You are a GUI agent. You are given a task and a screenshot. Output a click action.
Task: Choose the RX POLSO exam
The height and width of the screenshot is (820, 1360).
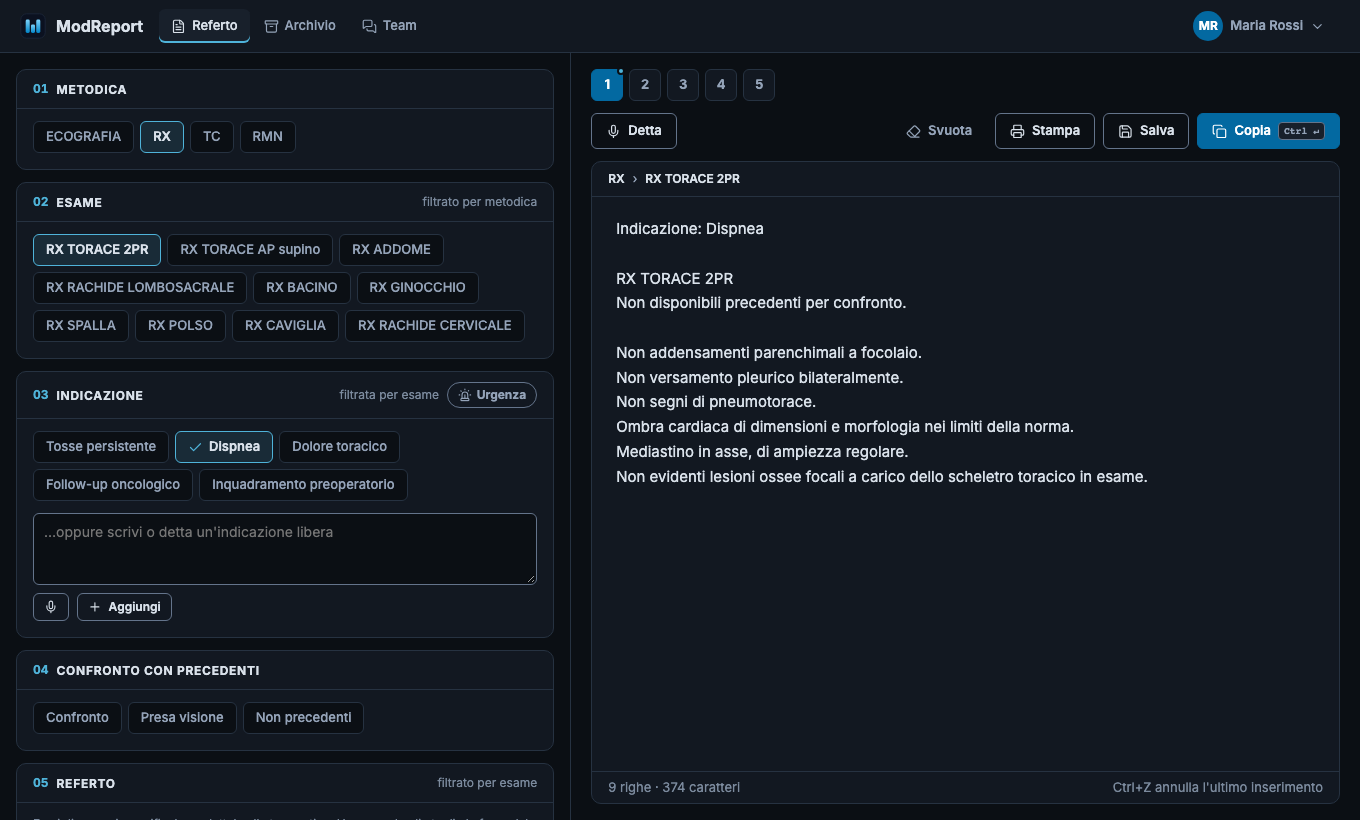(x=180, y=326)
